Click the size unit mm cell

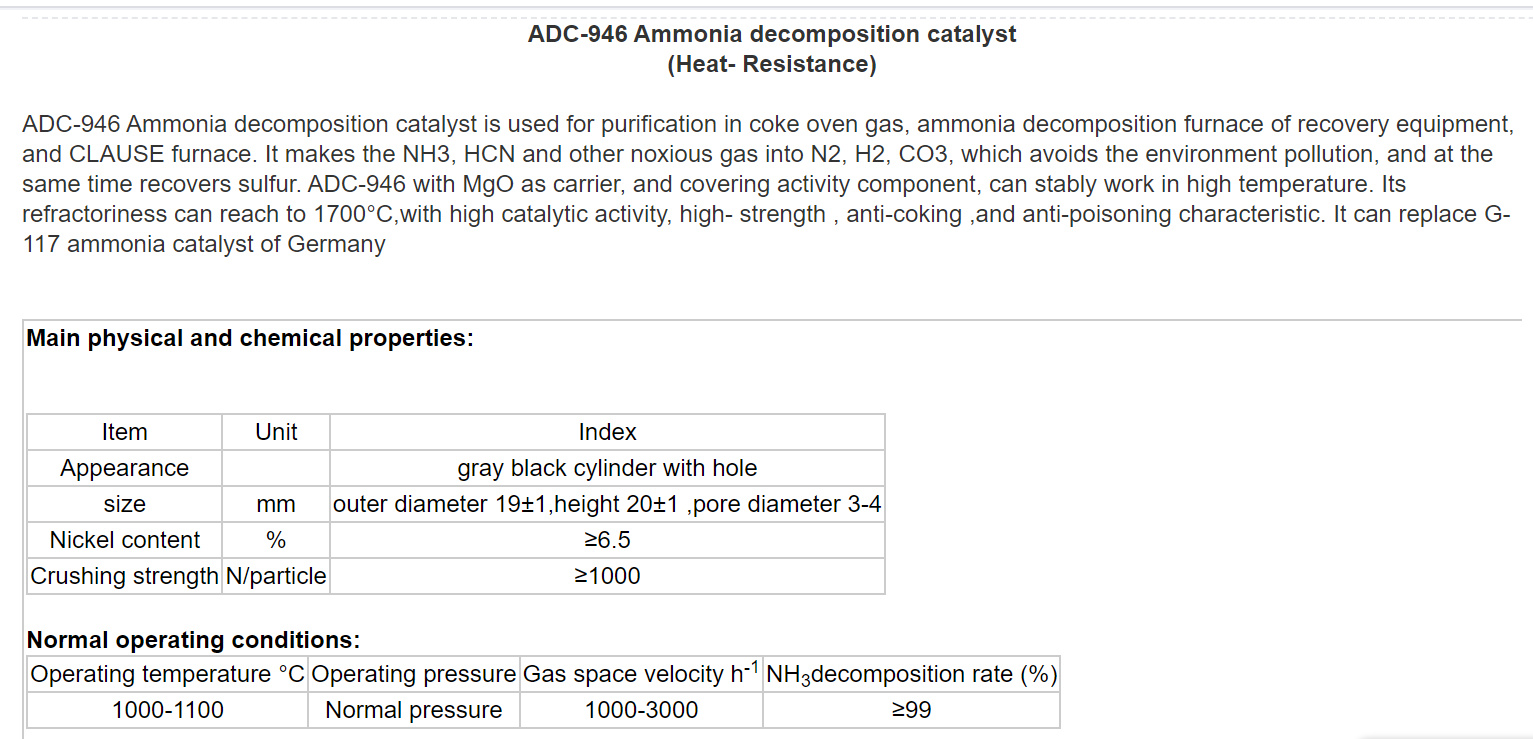point(276,504)
